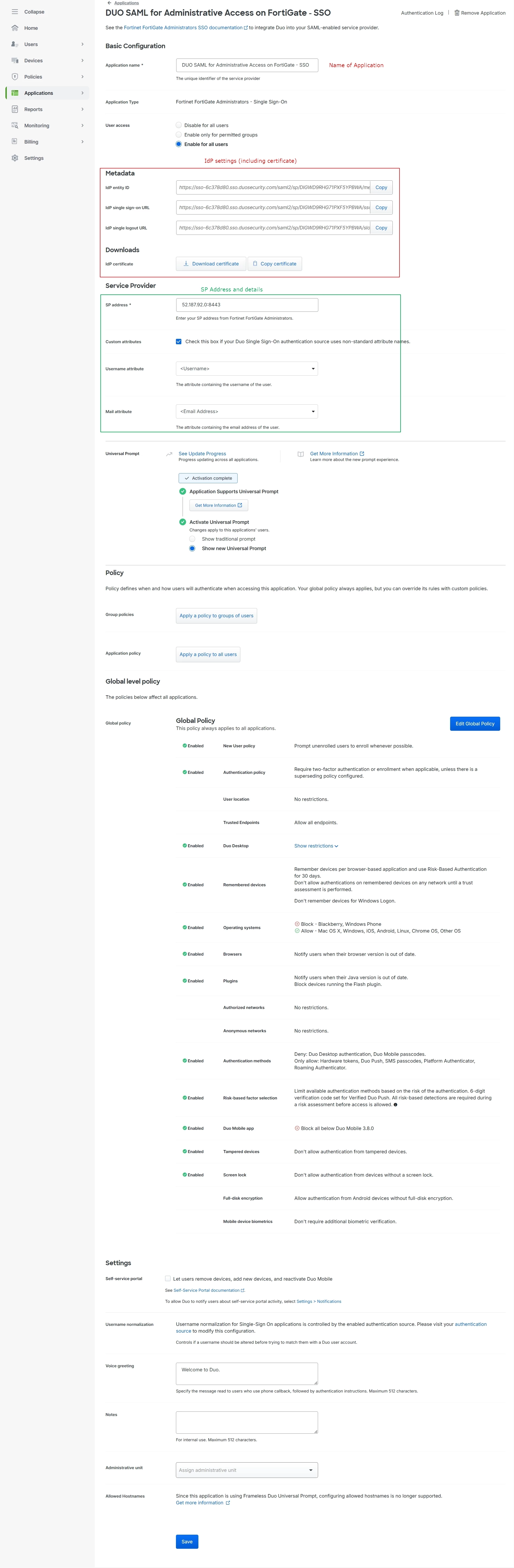Click the Users sidebar icon
Image resolution: width=514 pixels, height=1568 pixels.
[15, 44]
